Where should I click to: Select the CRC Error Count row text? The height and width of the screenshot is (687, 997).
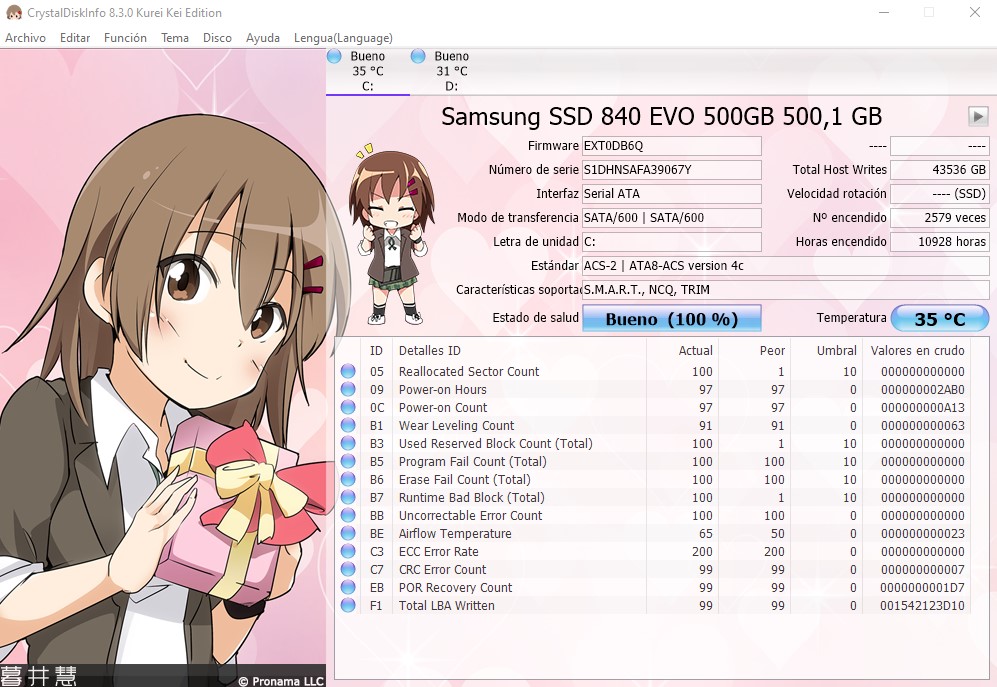coord(443,569)
